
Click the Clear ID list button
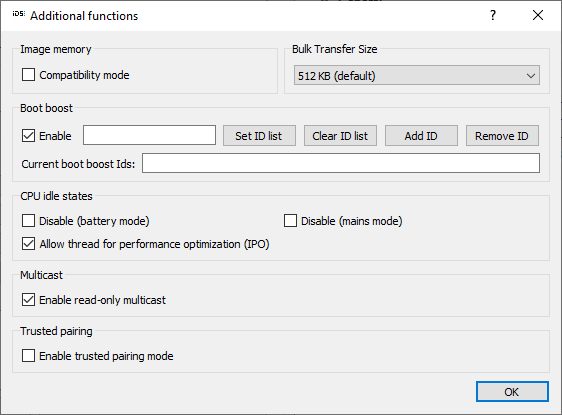340,135
